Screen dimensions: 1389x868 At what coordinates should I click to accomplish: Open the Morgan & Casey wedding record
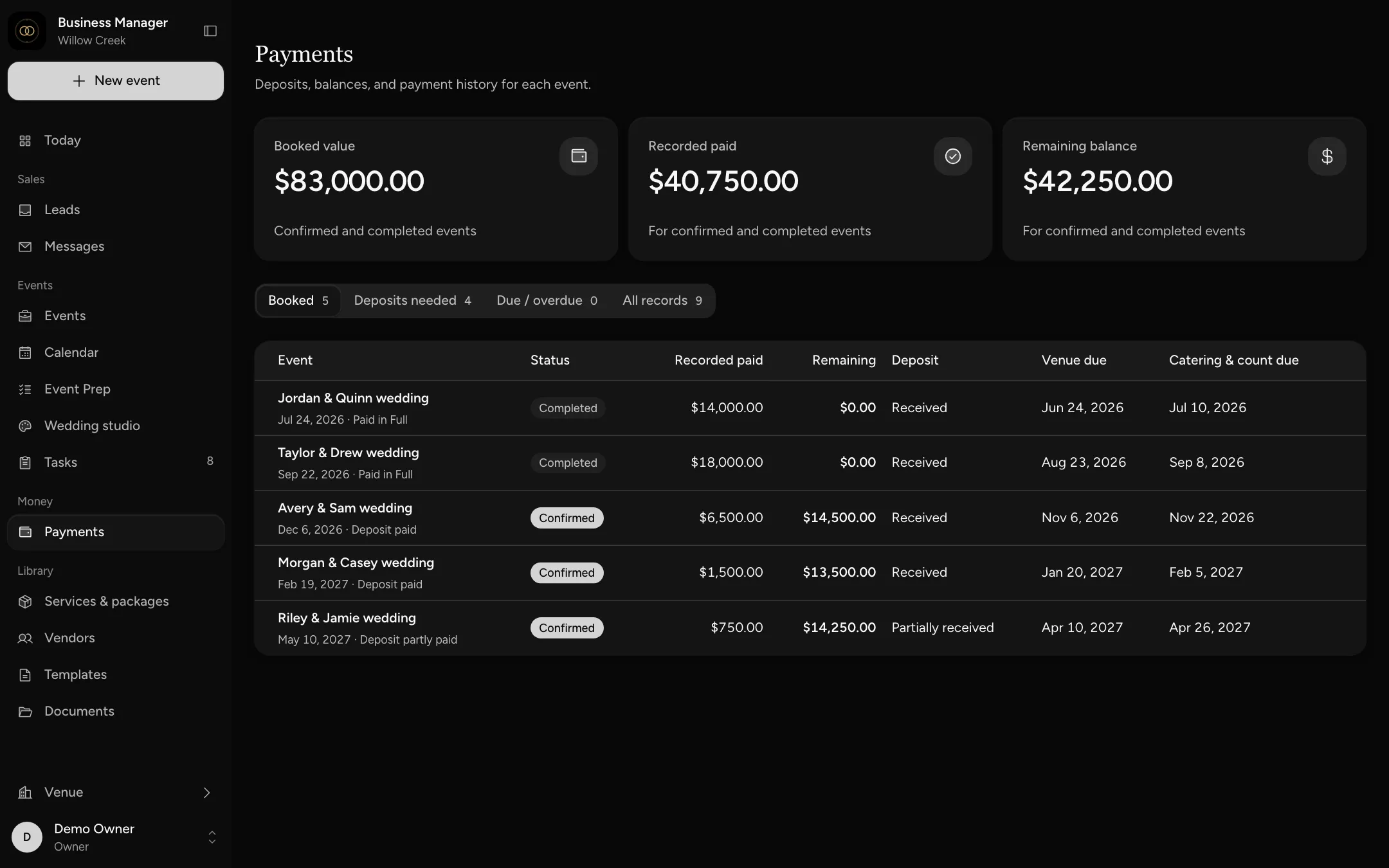tap(810, 573)
